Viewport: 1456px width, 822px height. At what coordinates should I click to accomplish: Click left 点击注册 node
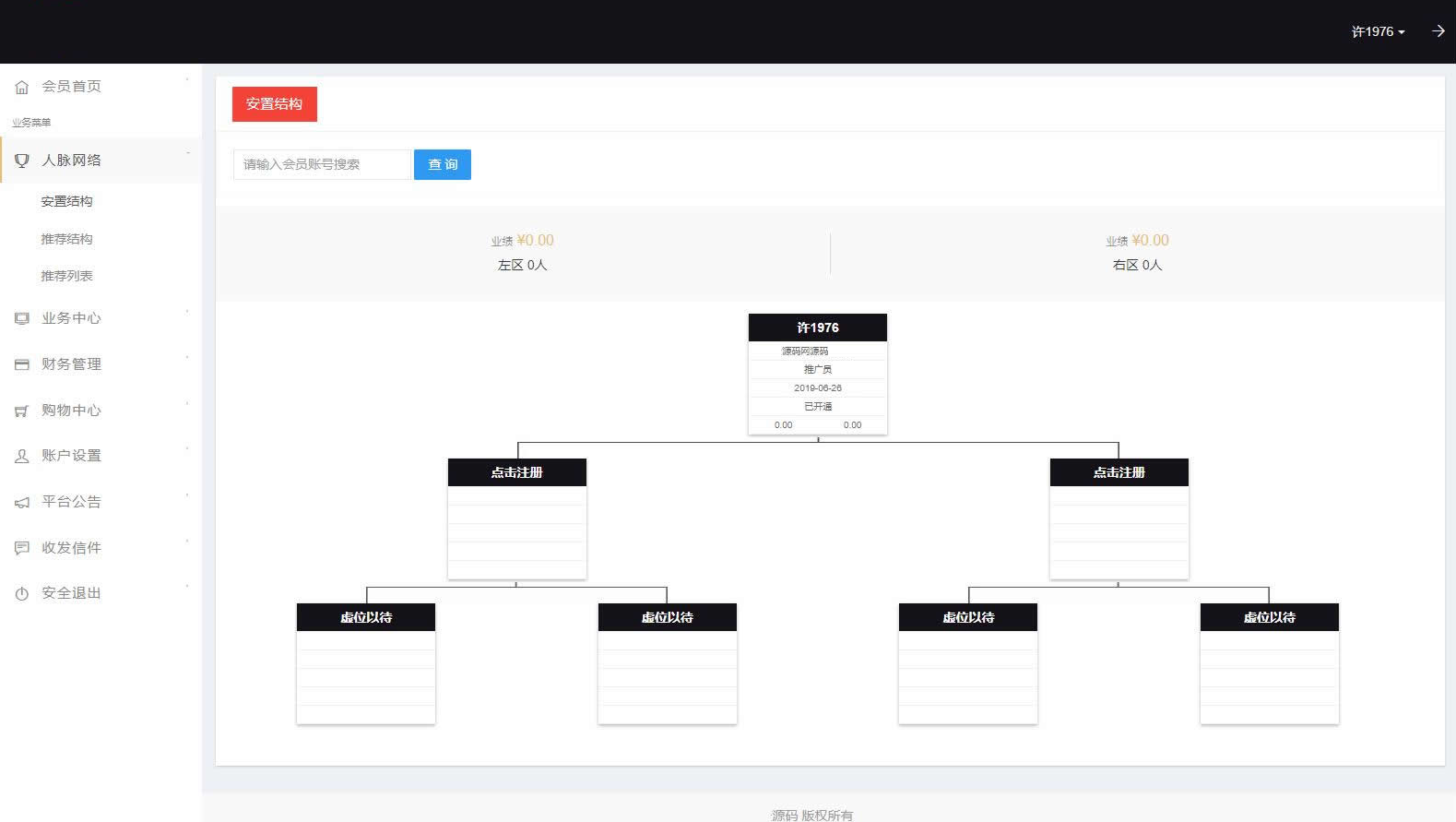coord(517,472)
